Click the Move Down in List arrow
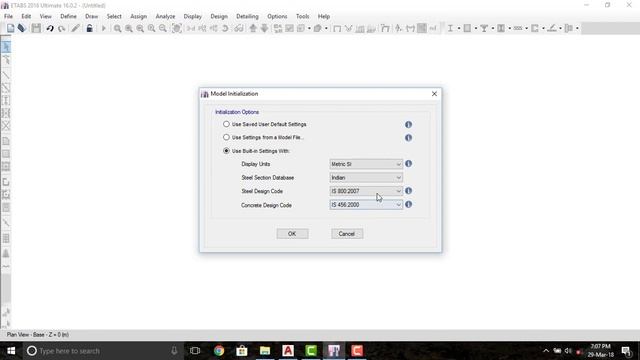Image resolution: width=640 pixels, height=360 pixels. pos(264,28)
